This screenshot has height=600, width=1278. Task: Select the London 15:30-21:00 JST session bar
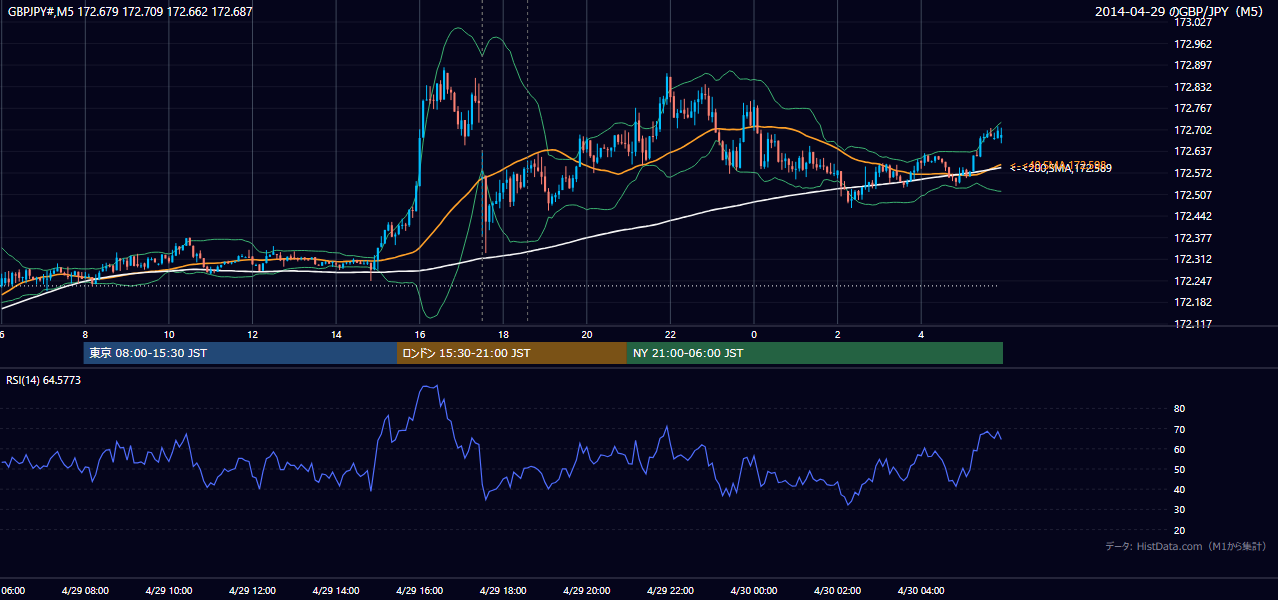[512, 353]
